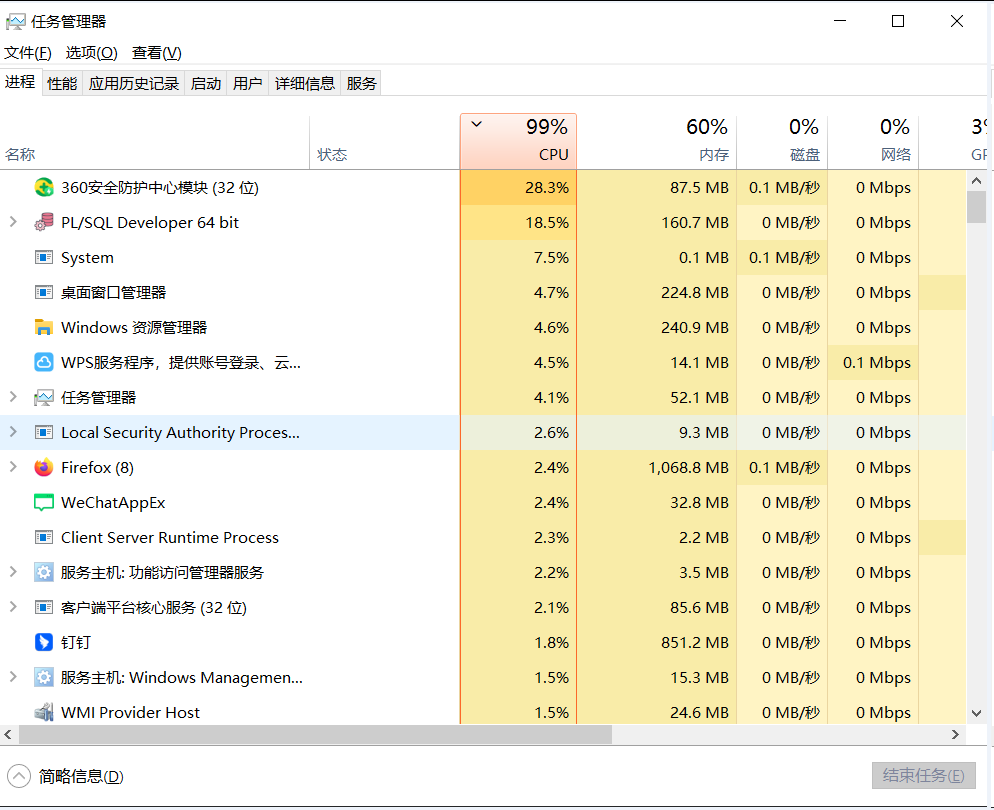Viewport: 994px width, 810px height.
Task: Sort processes by the 内存 column
Action: pos(657,141)
